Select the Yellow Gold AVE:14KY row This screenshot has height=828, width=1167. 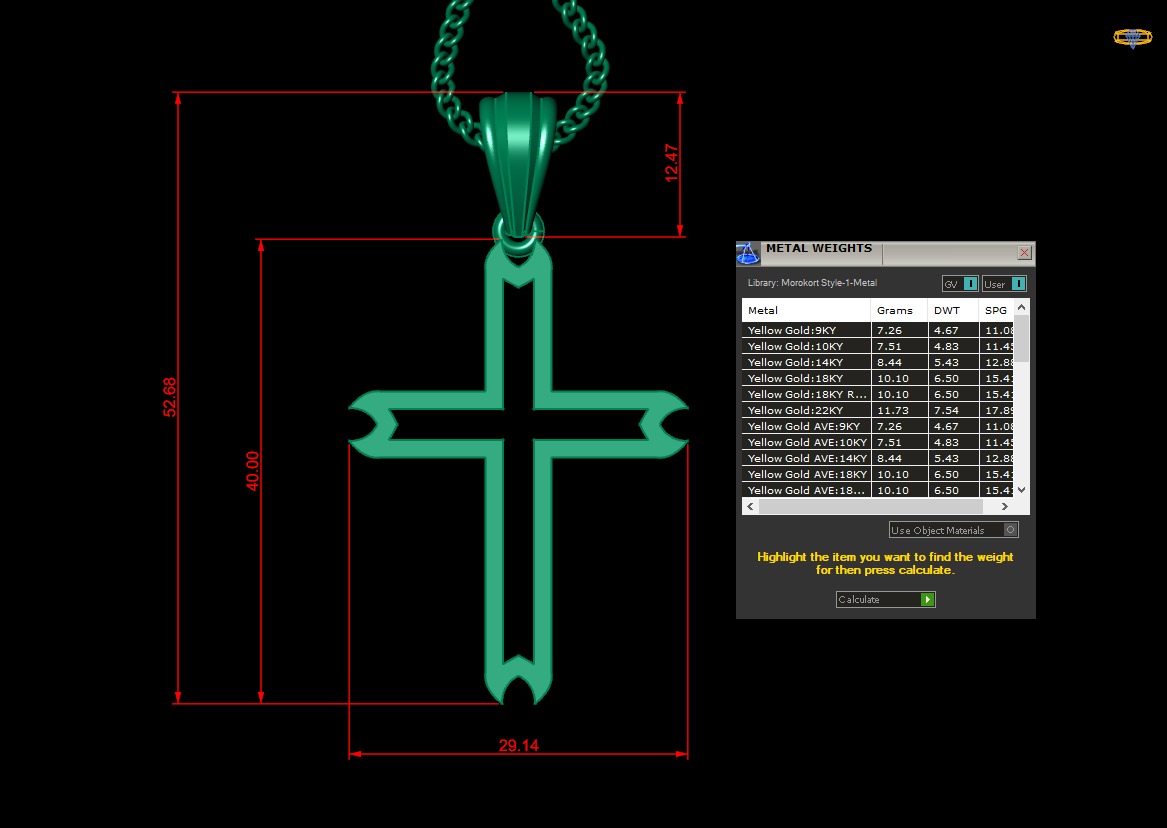point(878,458)
